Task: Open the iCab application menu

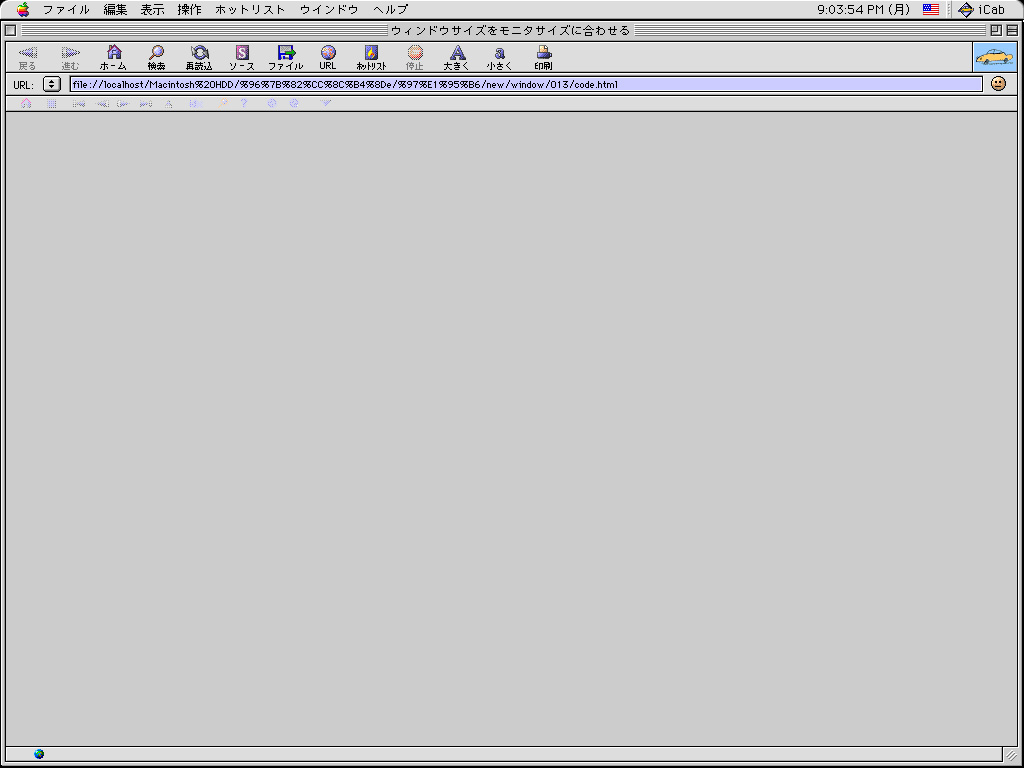Action: click(982, 9)
